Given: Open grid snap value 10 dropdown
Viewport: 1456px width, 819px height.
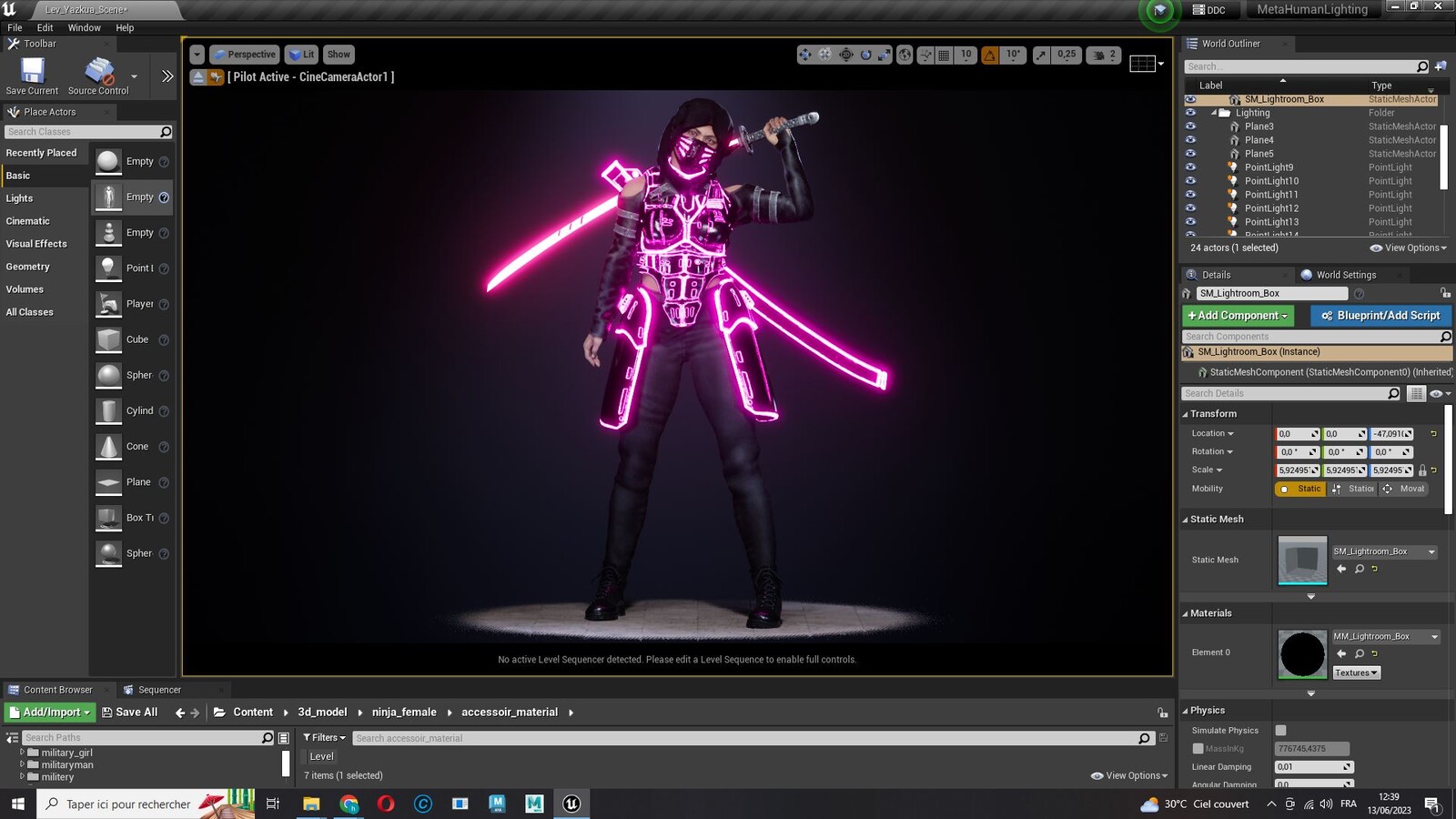Looking at the screenshot, I should click(966, 55).
